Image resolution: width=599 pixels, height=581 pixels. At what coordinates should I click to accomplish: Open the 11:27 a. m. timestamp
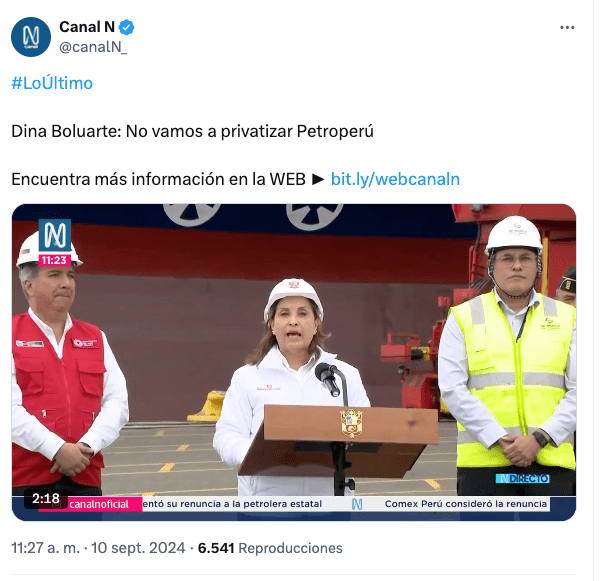coord(45,548)
